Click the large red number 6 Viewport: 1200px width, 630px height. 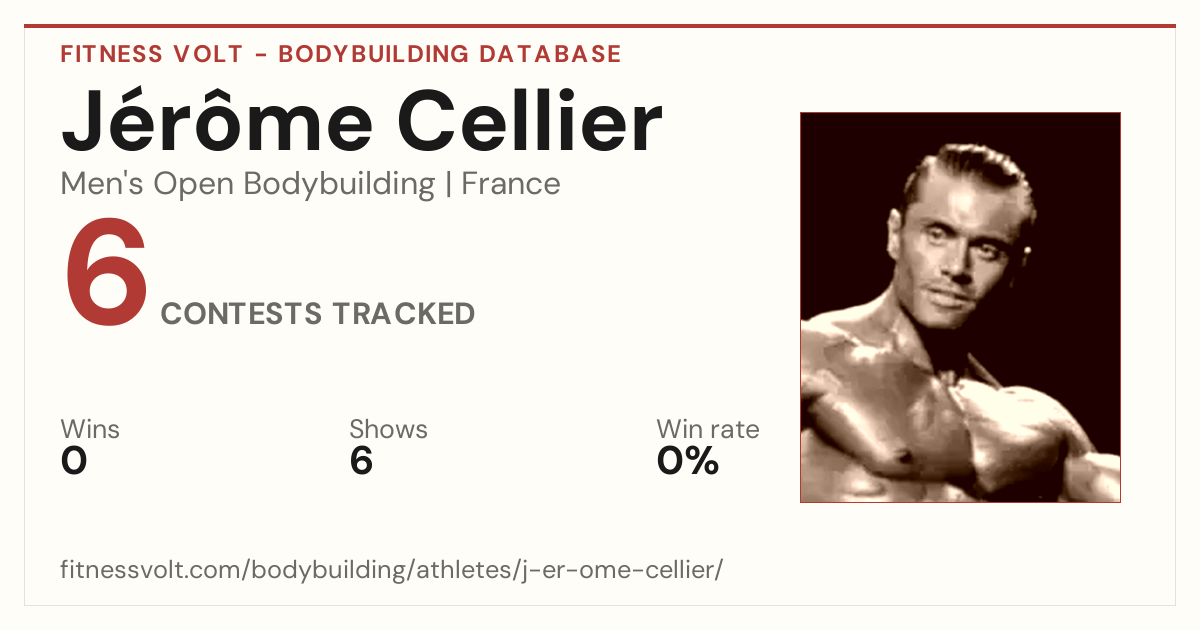(106, 274)
